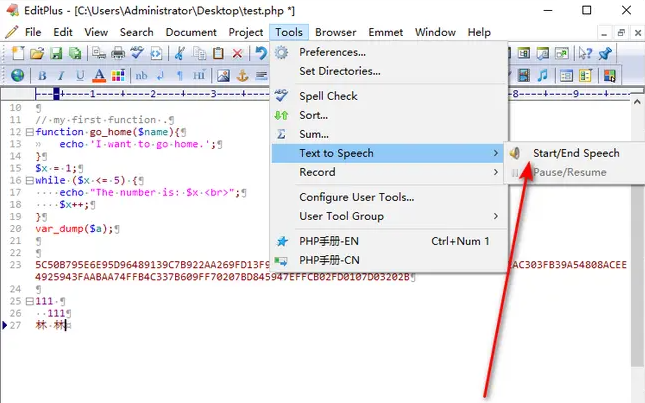
Task: Run the PHP手册-CN user tool
Action: (x=389, y=260)
